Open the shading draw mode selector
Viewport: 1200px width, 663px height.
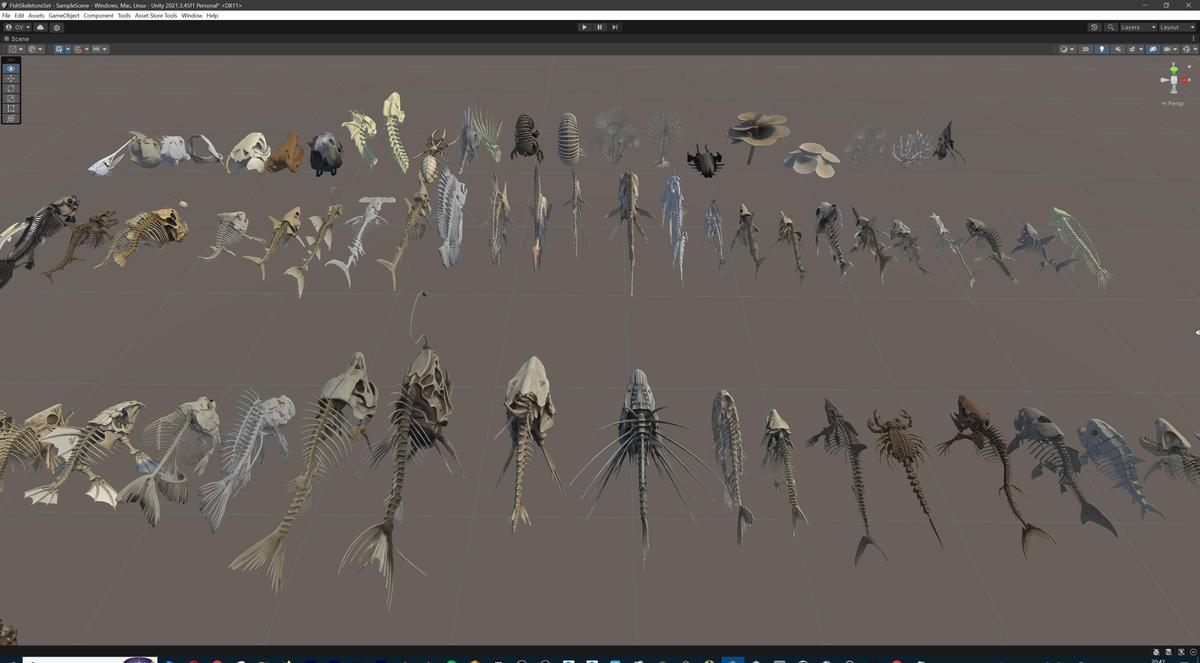coord(1065,48)
